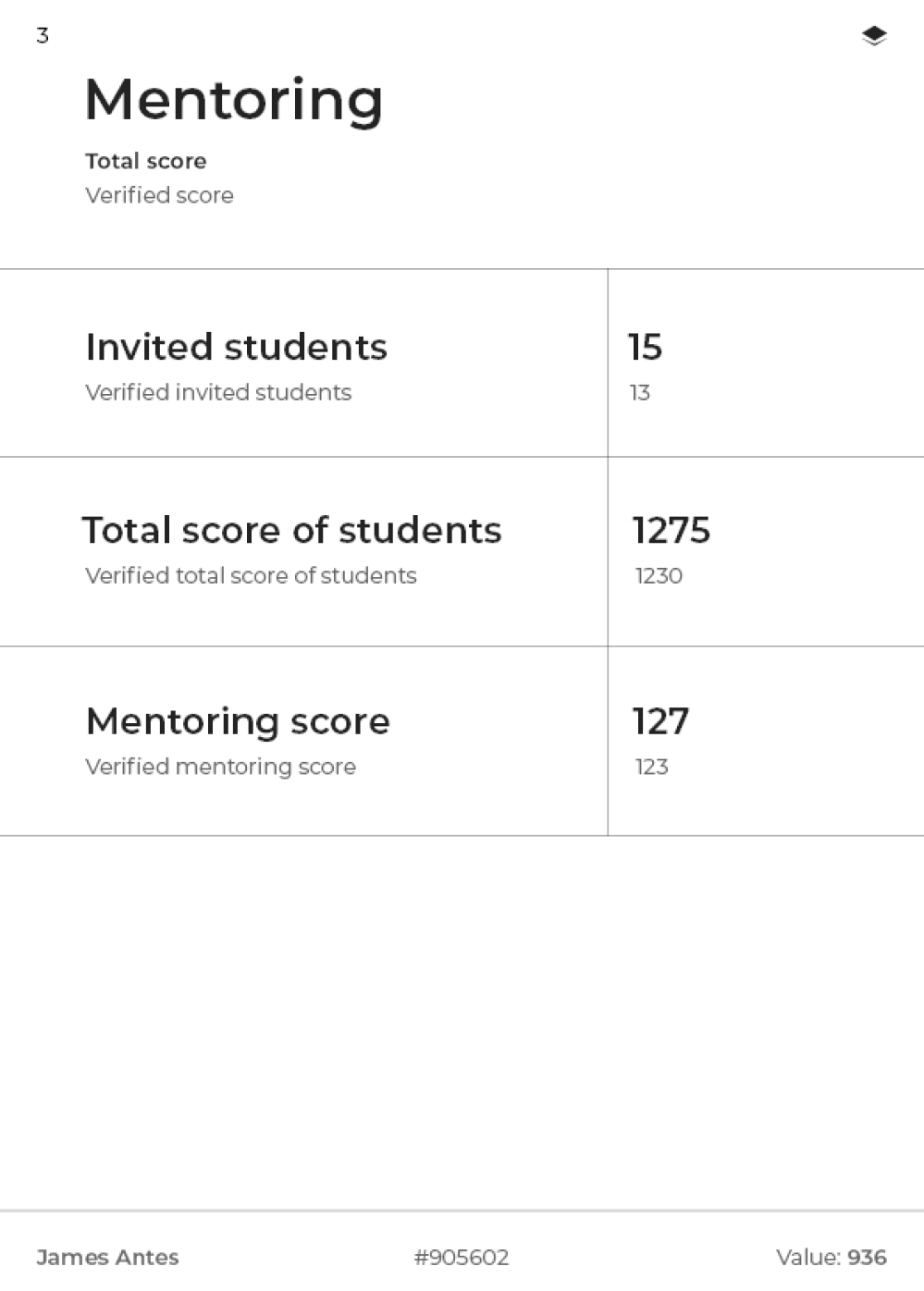
Task: Click the Value: 936 footer label
Action: coord(831,1257)
